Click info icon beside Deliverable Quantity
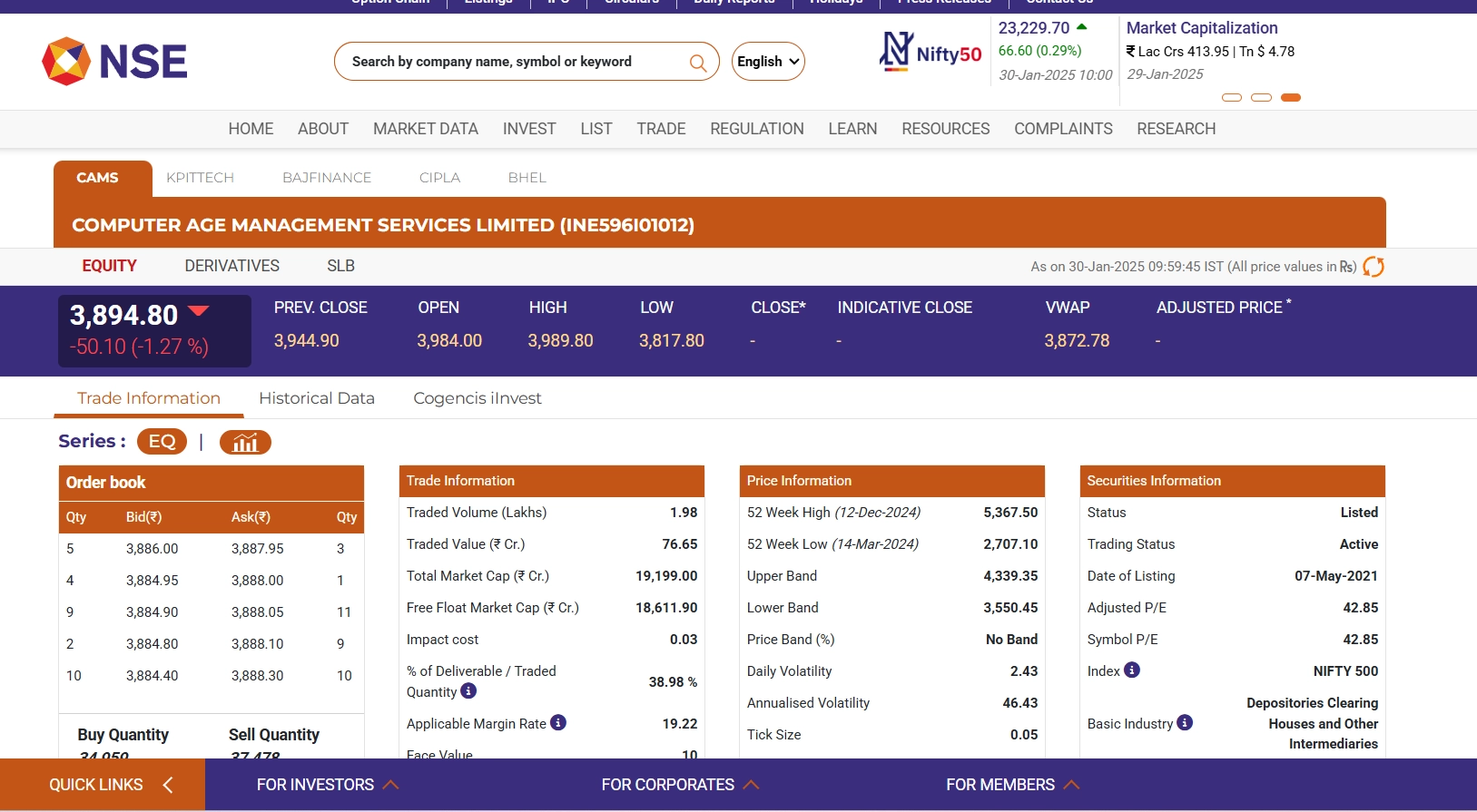This screenshot has width=1477, height=812. (x=468, y=691)
